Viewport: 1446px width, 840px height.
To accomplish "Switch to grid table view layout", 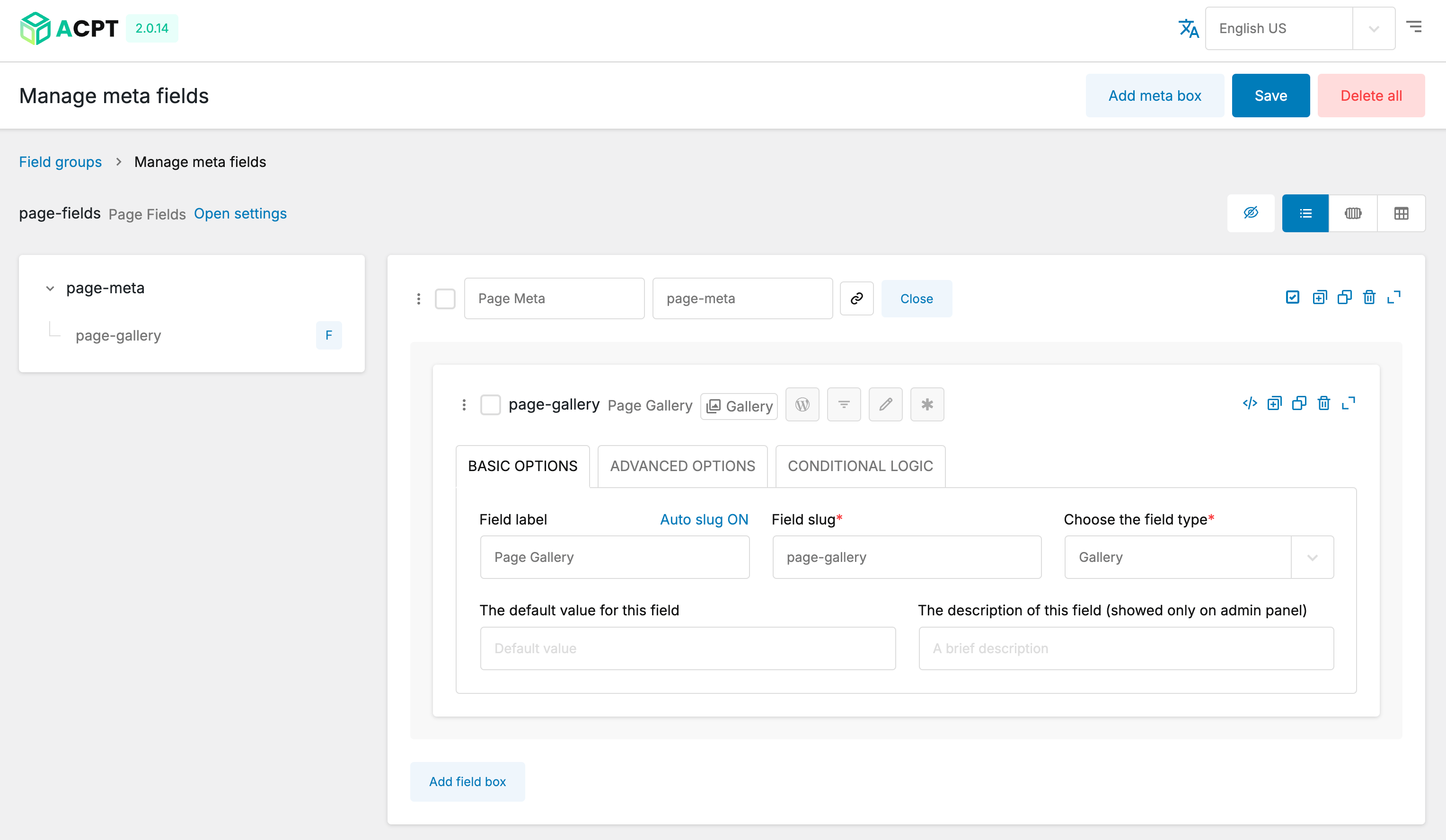I will pyautogui.click(x=1401, y=213).
